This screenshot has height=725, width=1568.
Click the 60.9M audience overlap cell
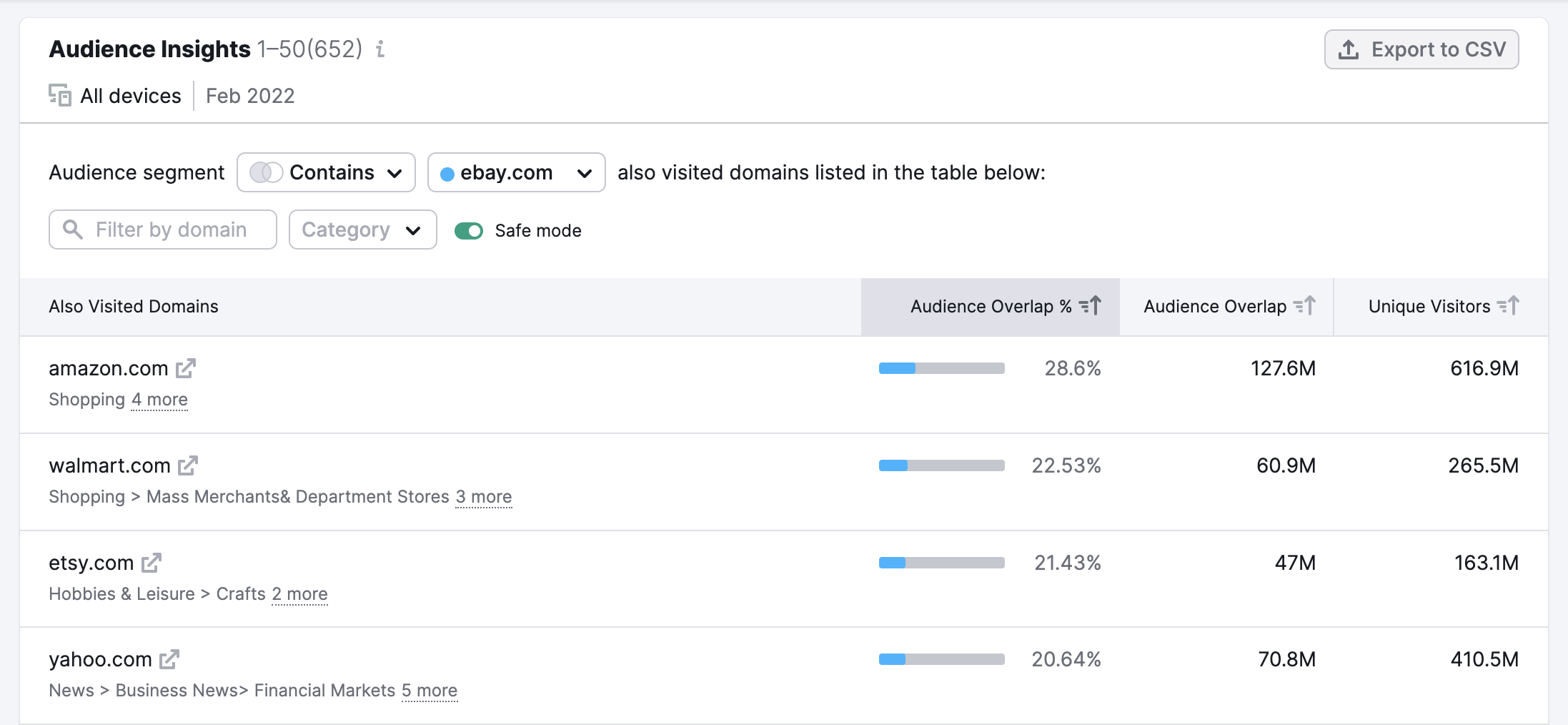coord(1286,465)
